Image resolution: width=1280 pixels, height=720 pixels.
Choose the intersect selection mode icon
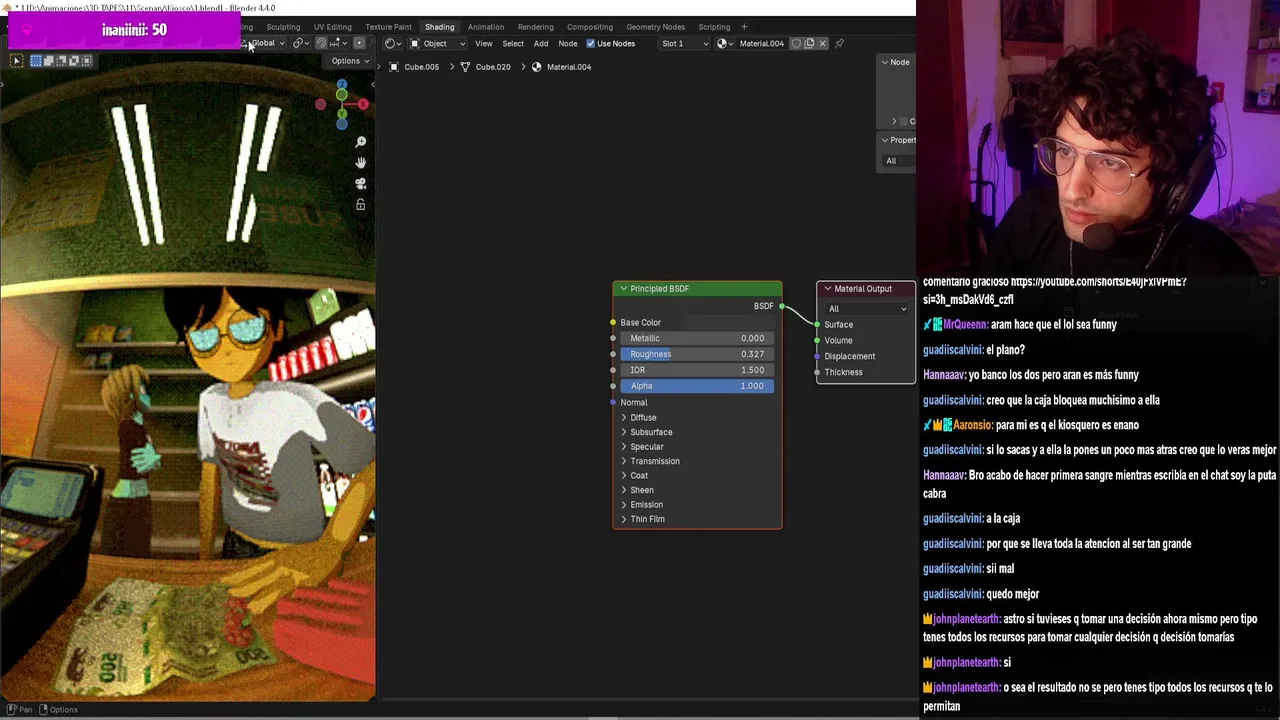87,61
